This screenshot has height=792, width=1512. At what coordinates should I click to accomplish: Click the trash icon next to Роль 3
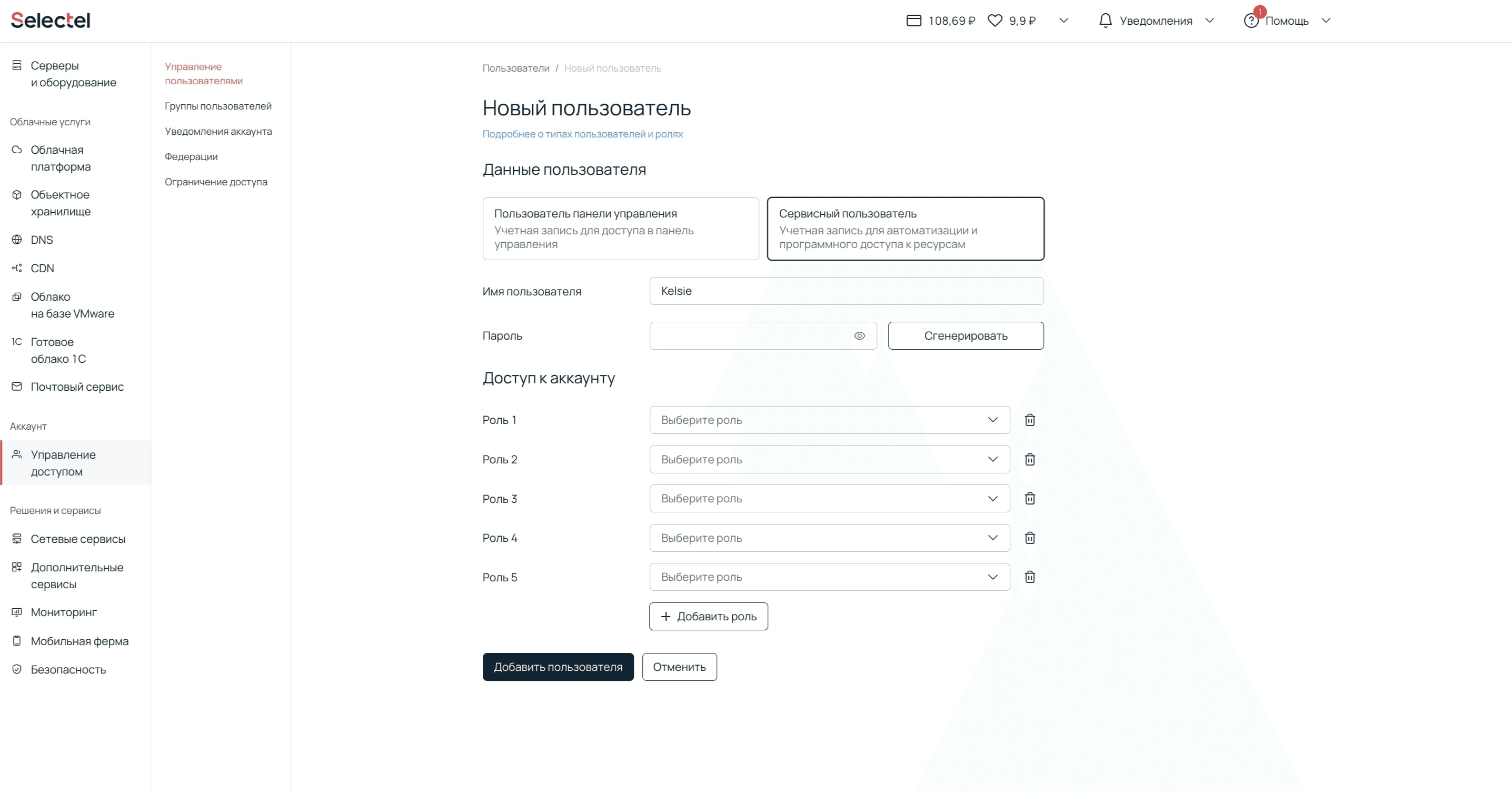pos(1030,499)
